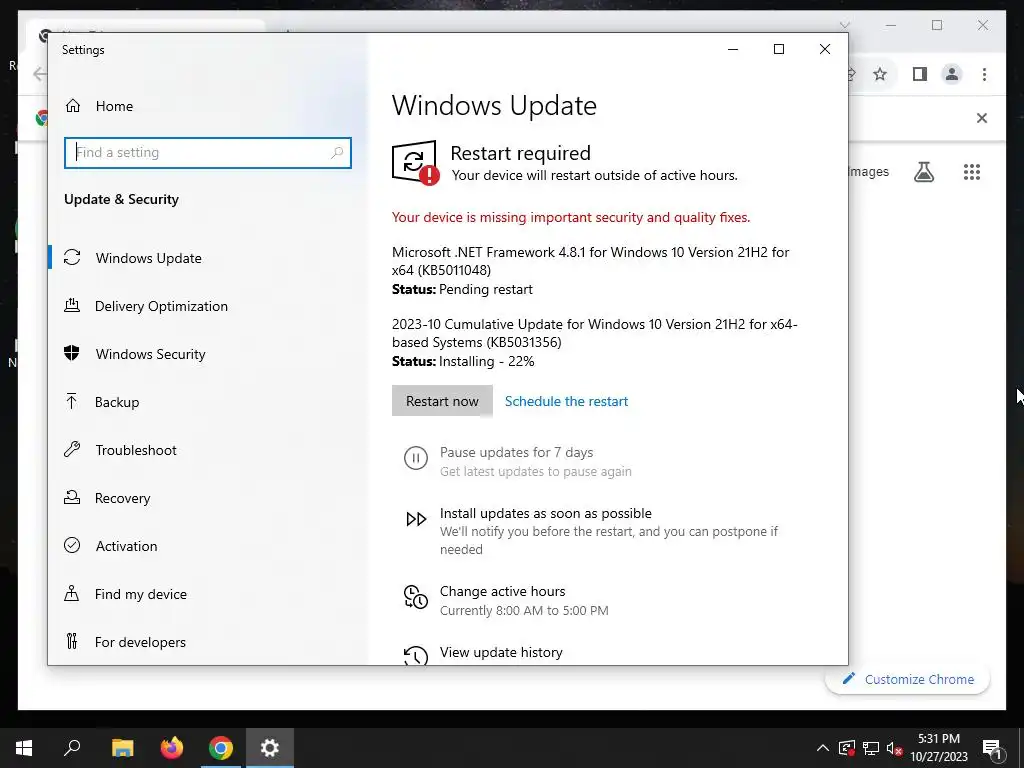Select Backup in the sidebar
Screen dimensions: 1024x768
117,402
